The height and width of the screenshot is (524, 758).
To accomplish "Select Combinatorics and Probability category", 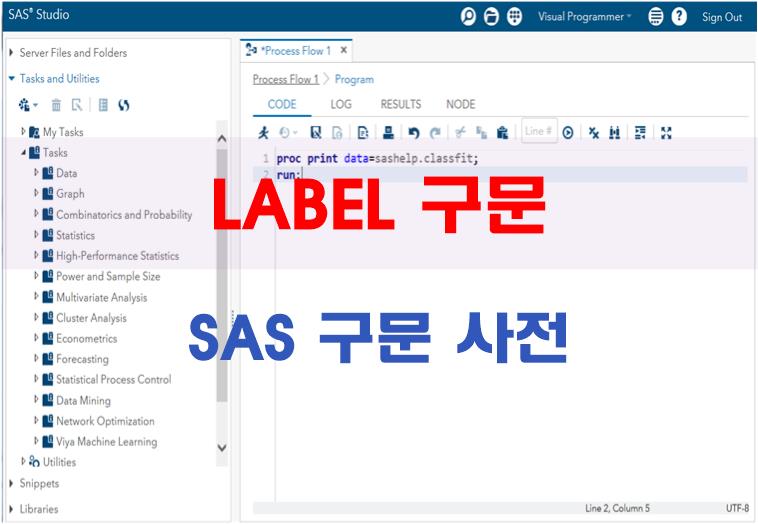I will (x=124, y=215).
